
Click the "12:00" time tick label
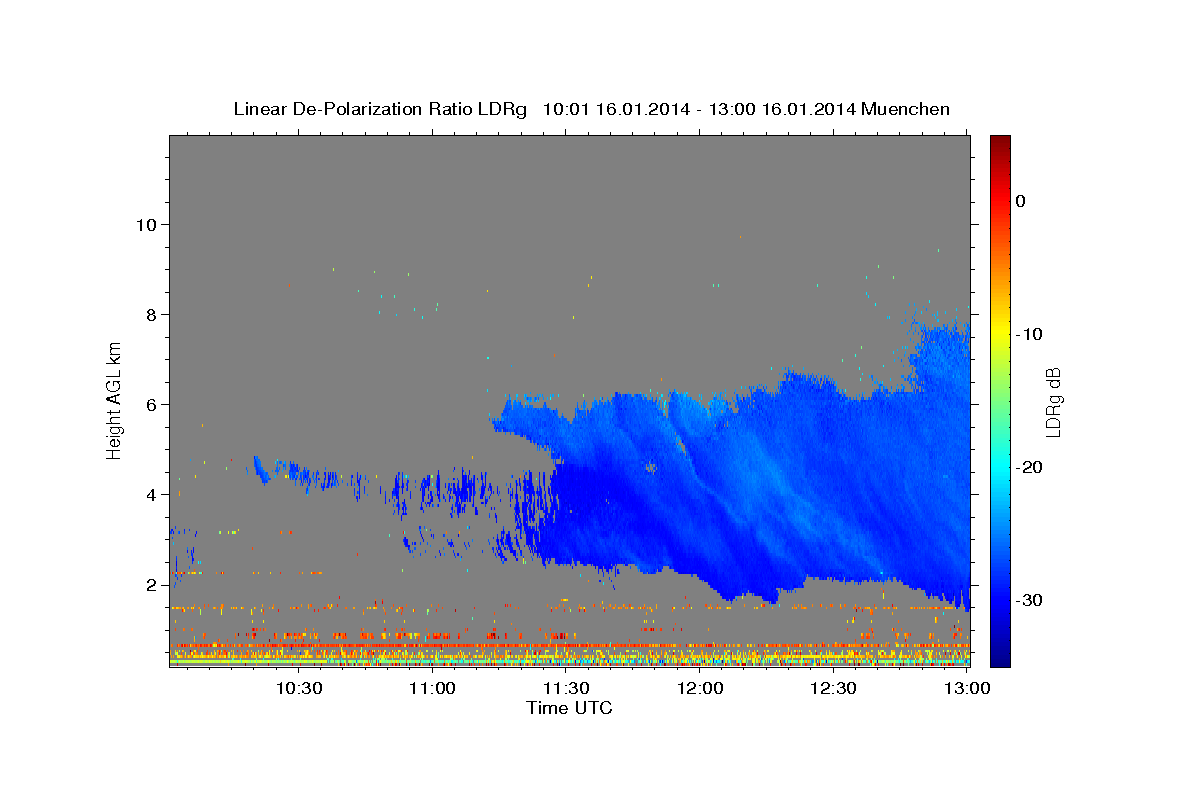[700, 689]
